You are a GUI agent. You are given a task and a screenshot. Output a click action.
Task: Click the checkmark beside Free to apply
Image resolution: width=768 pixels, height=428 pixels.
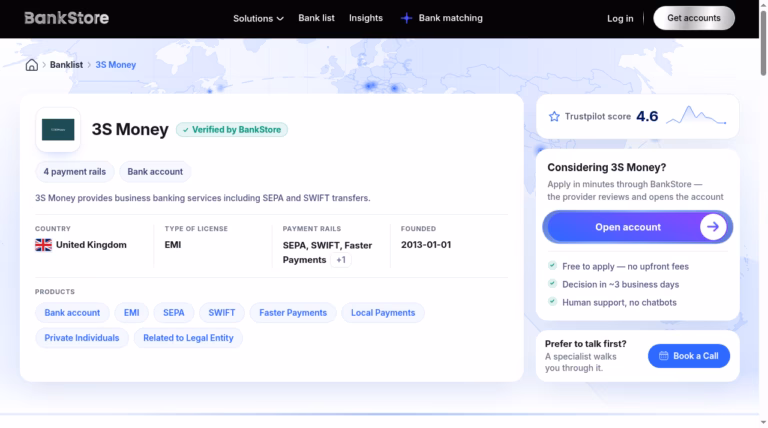point(552,265)
